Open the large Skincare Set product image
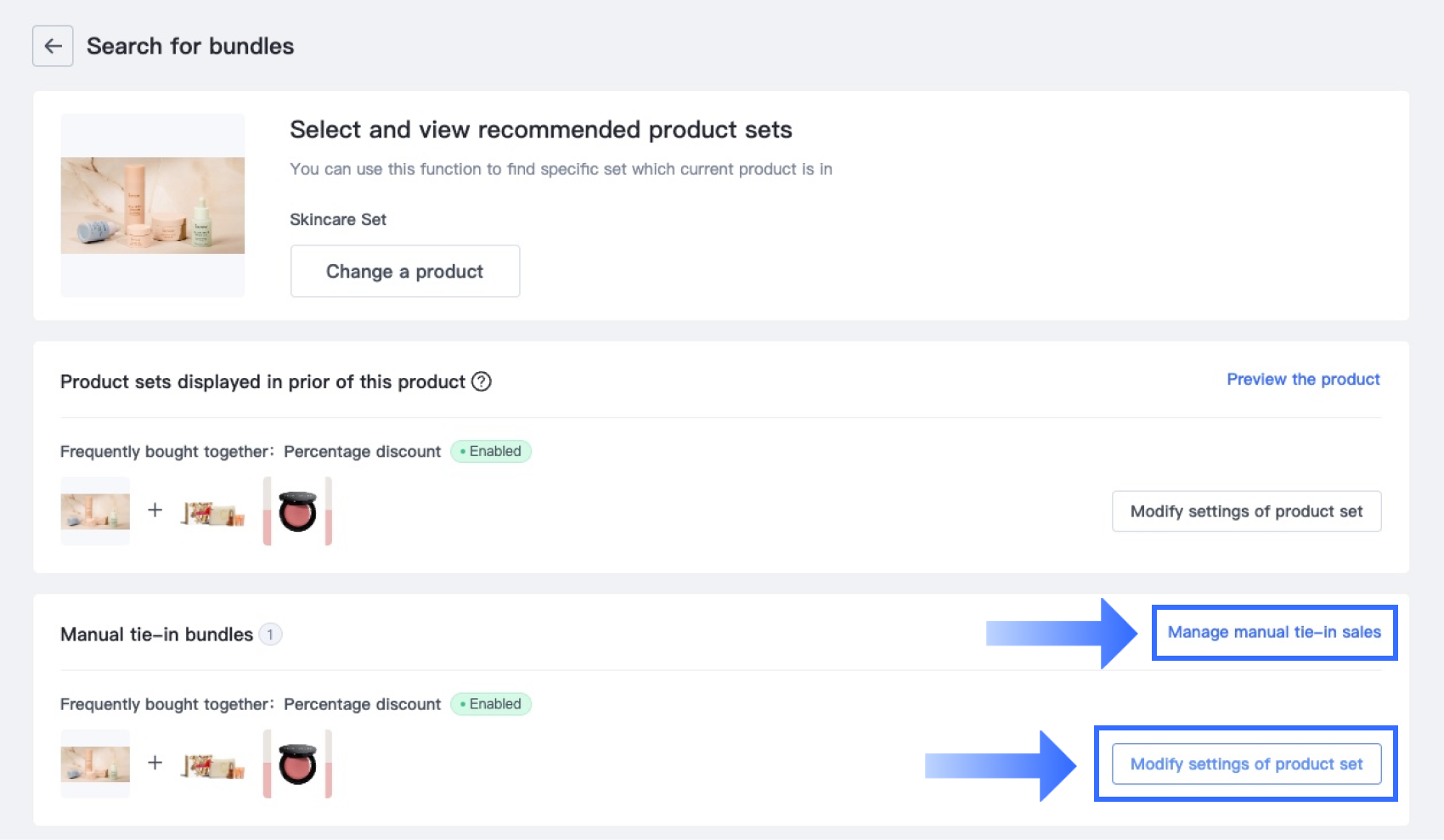The width and height of the screenshot is (1444, 840). (153, 206)
